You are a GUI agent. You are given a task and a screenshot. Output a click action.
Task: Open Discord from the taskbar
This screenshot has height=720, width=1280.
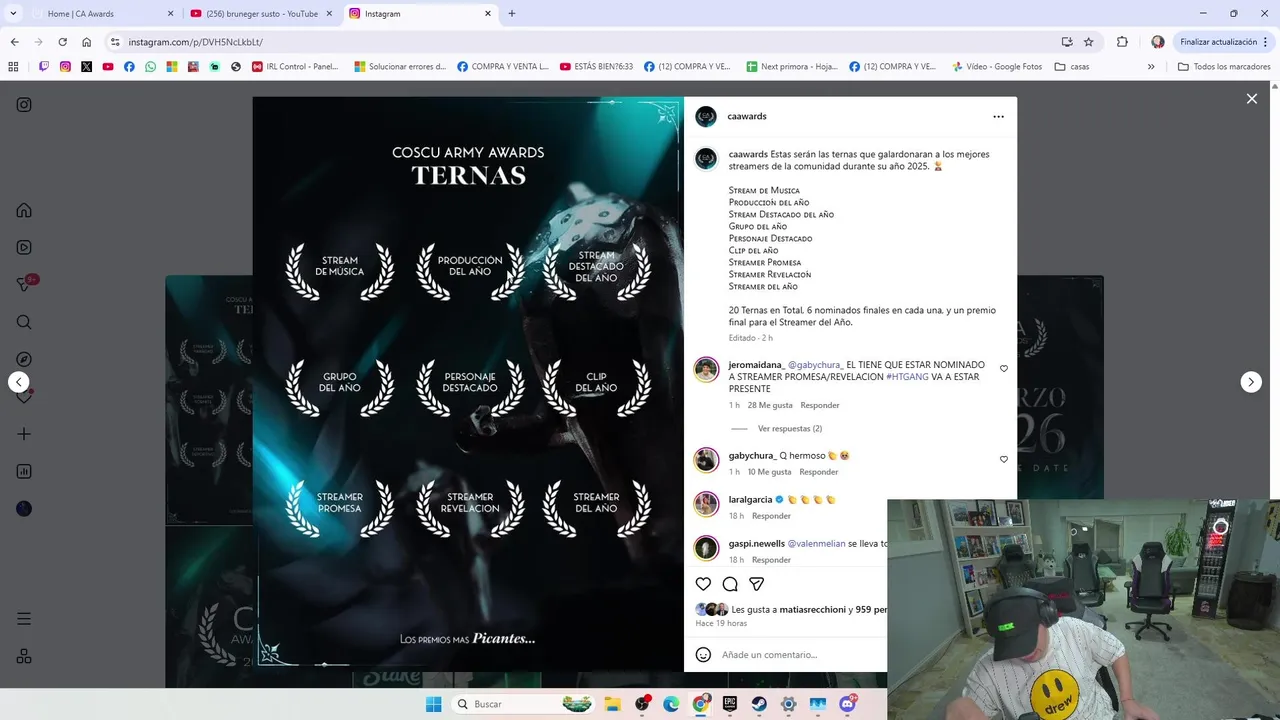tap(848, 704)
